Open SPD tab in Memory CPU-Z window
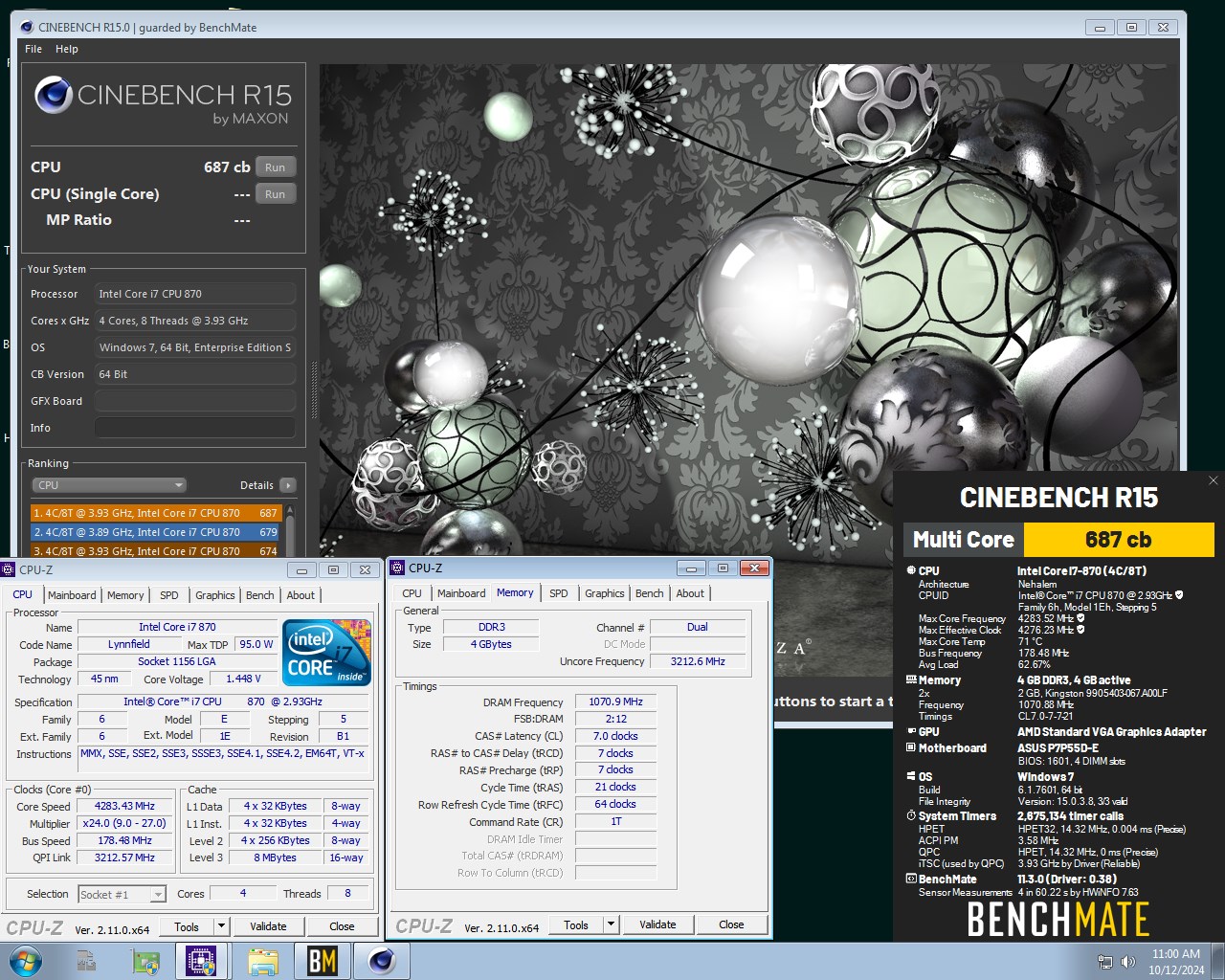 pos(559,593)
